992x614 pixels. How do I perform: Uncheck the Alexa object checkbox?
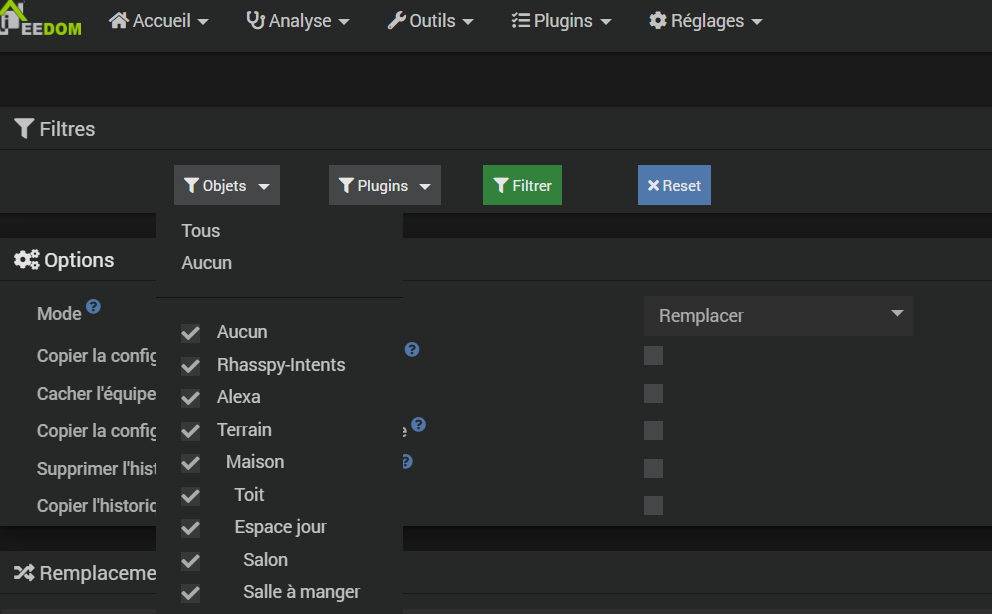click(x=190, y=398)
